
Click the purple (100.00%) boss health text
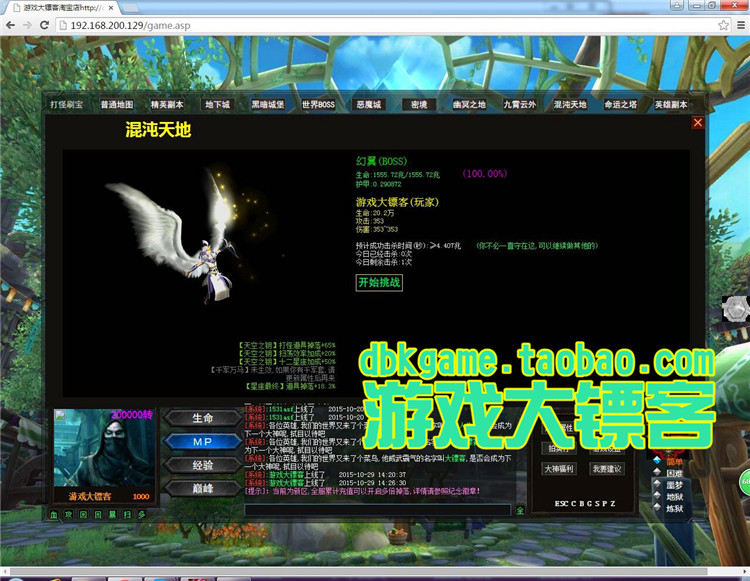[x=485, y=174]
